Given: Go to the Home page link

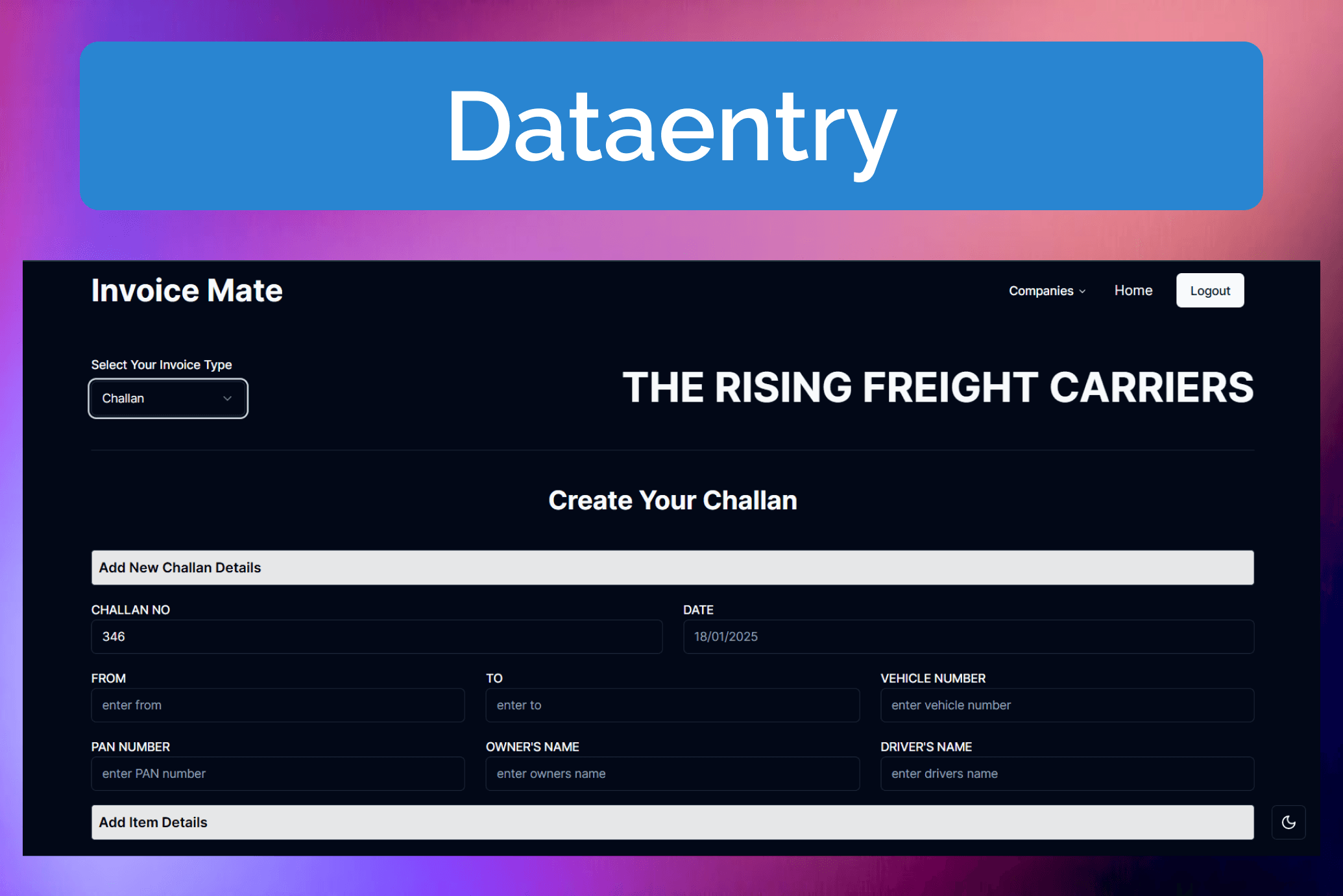Looking at the screenshot, I should pos(1133,290).
